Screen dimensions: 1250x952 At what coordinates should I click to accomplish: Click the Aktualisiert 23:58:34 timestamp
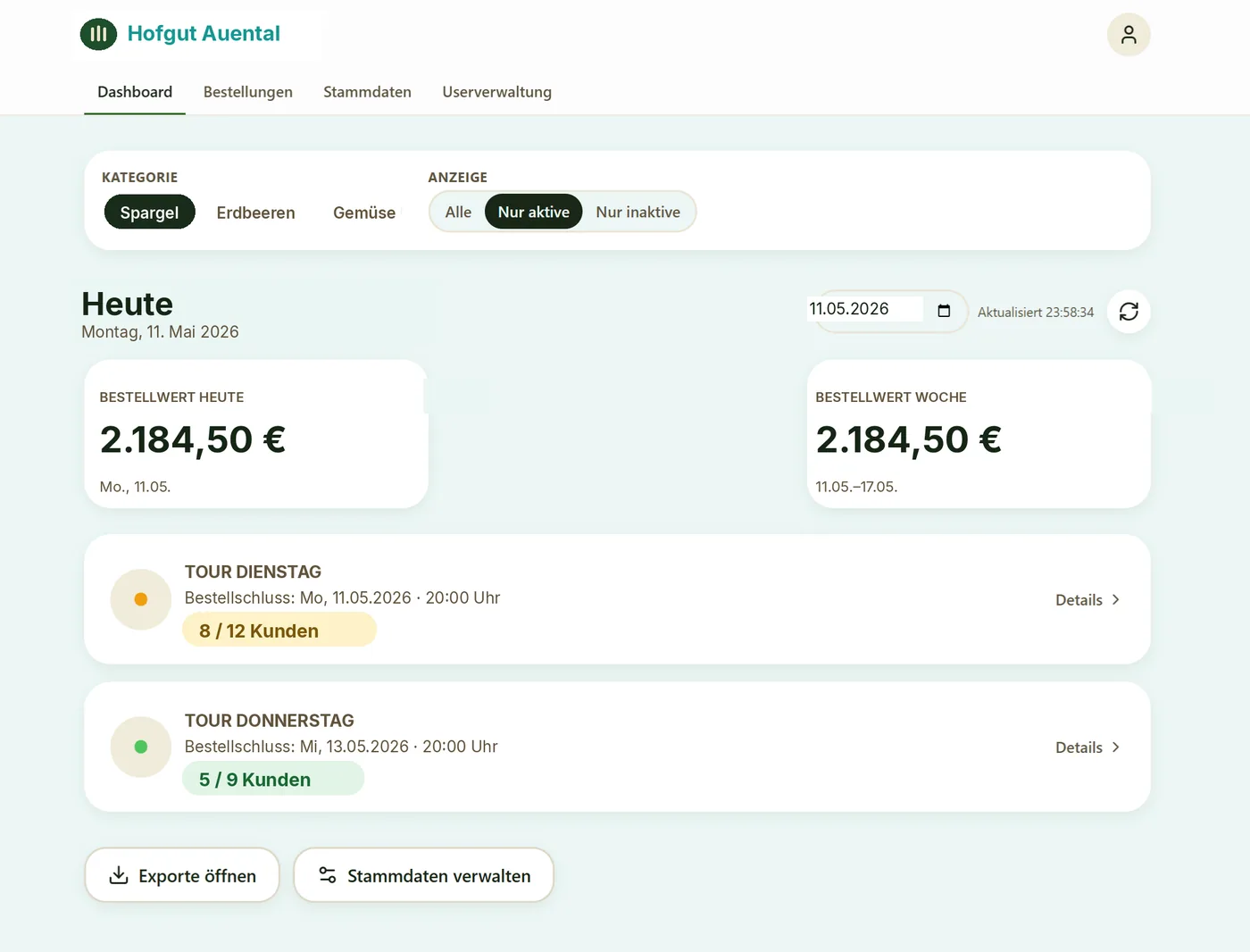pyautogui.click(x=1036, y=313)
